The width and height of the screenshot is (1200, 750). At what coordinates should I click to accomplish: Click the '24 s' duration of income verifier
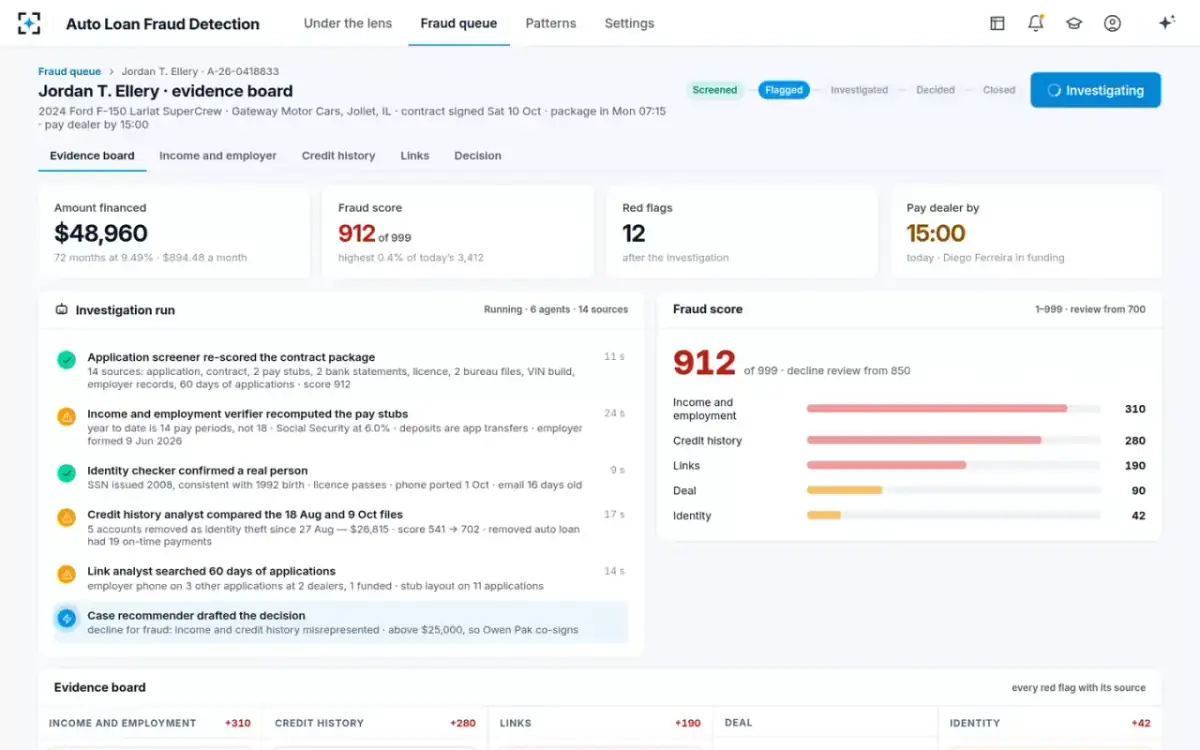(614, 413)
